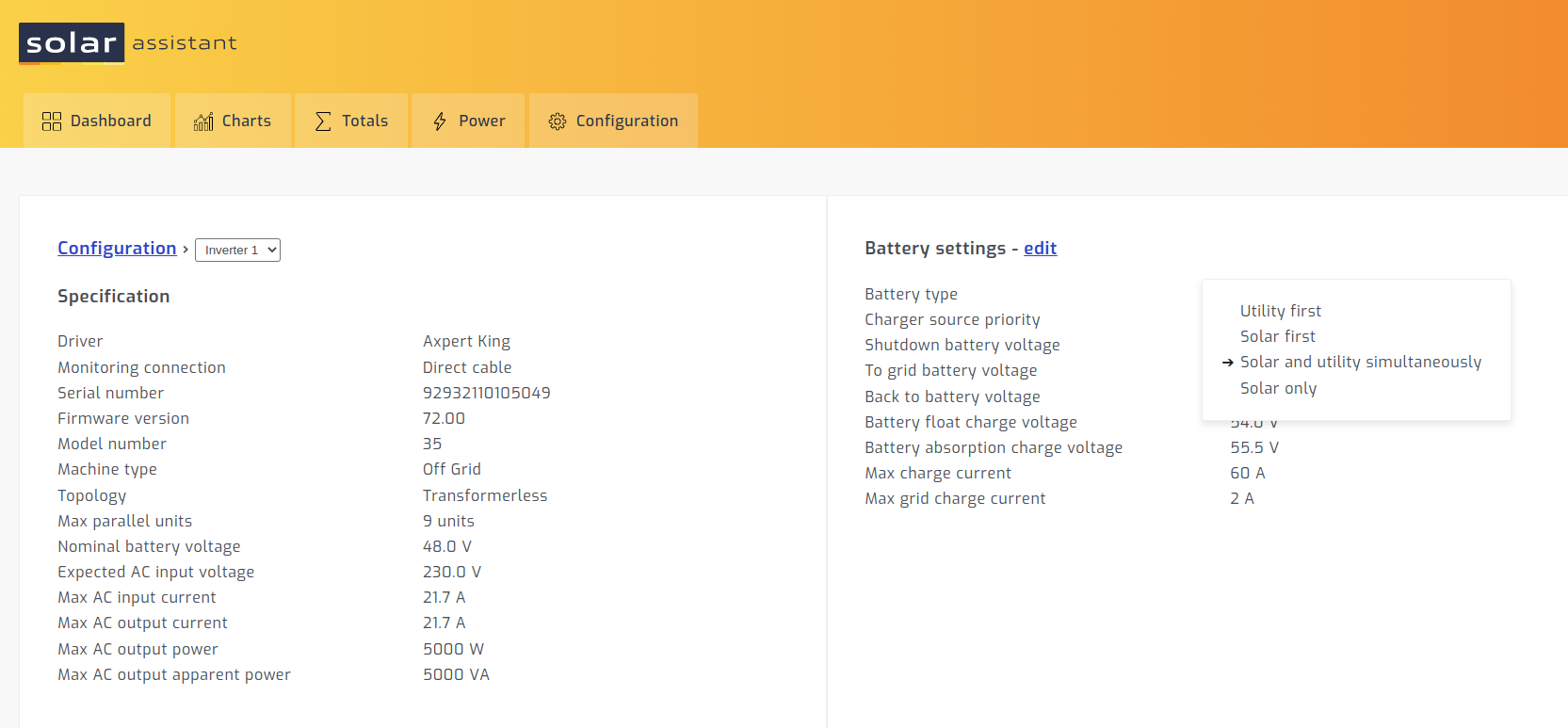The height and width of the screenshot is (728, 1568).
Task: Click the Charts bar graph icon
Action: point(203,121)
